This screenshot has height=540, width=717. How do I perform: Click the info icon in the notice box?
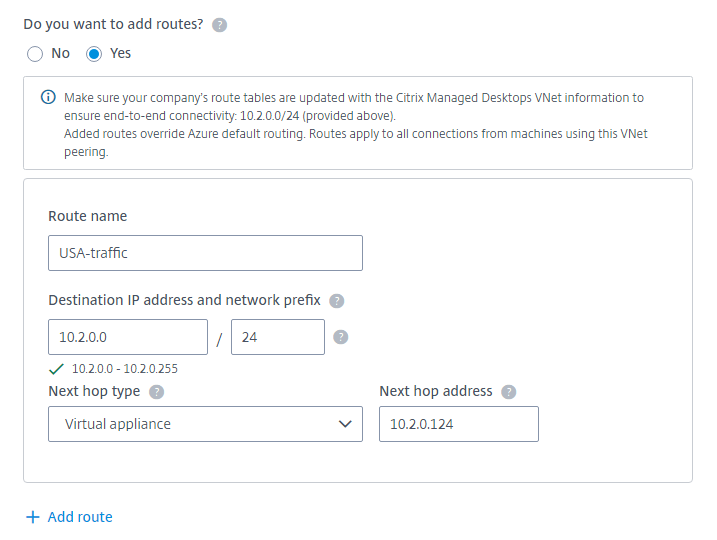[x=48, y=98]
